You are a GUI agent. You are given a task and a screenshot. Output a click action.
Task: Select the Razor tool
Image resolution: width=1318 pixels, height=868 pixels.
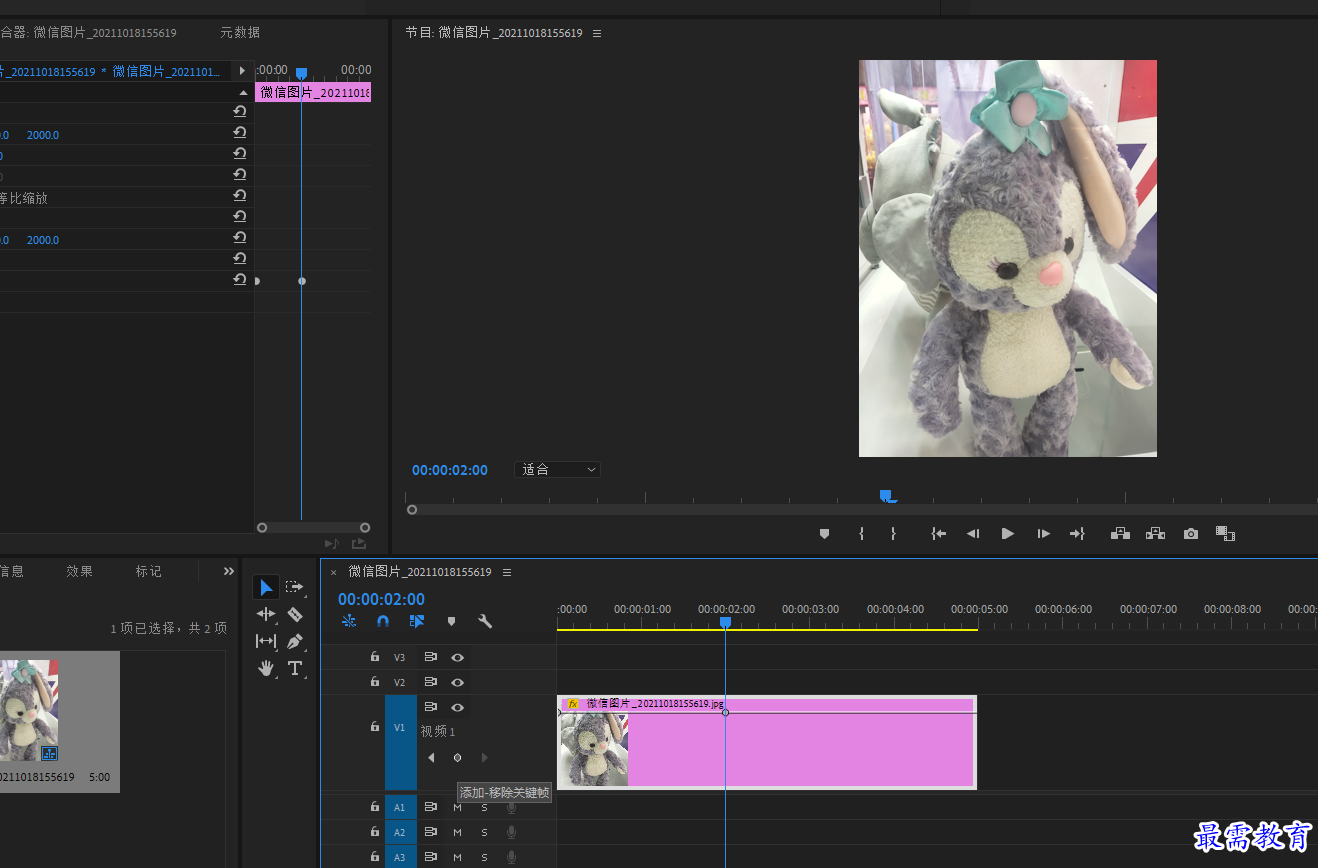click(x=295, y=614)
